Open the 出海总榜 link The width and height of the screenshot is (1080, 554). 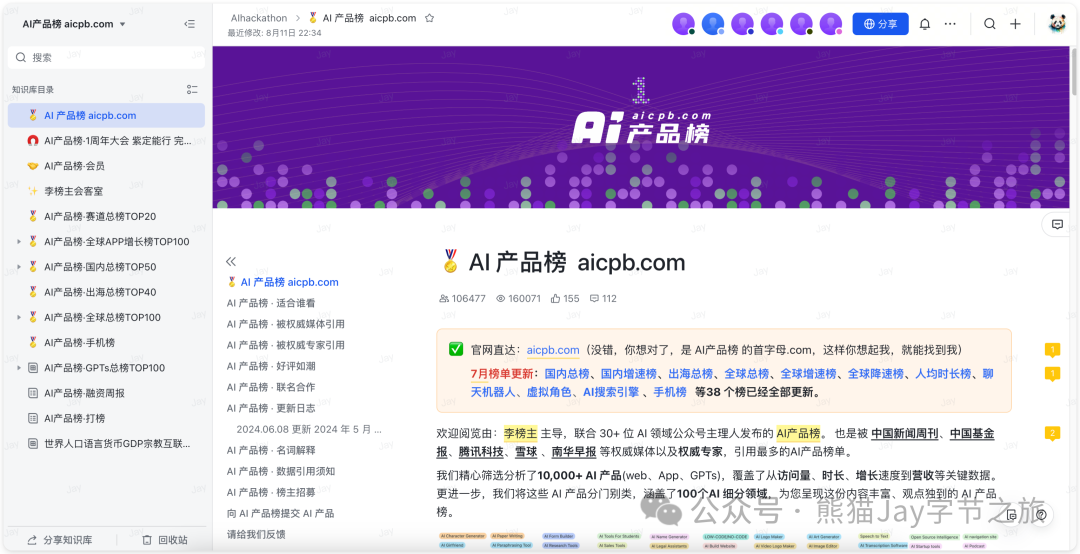click(x=691, y=373)
